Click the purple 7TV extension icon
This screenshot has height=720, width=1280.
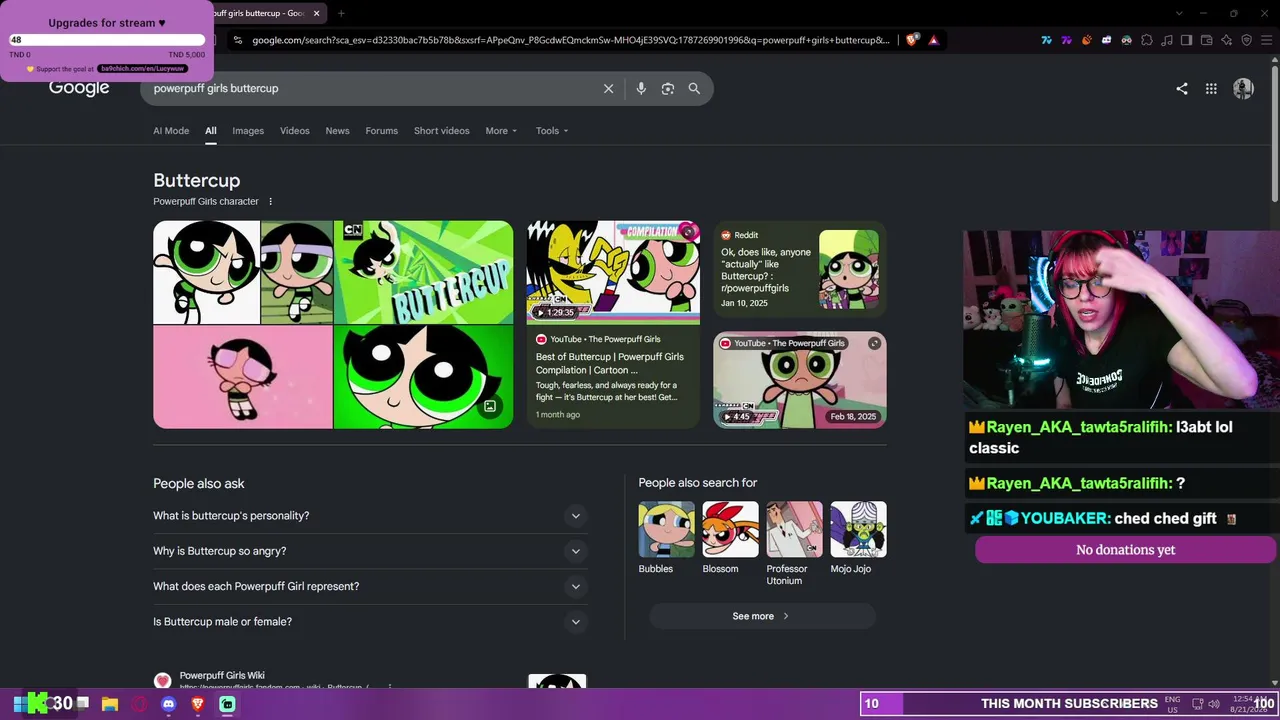point(1067,40)
